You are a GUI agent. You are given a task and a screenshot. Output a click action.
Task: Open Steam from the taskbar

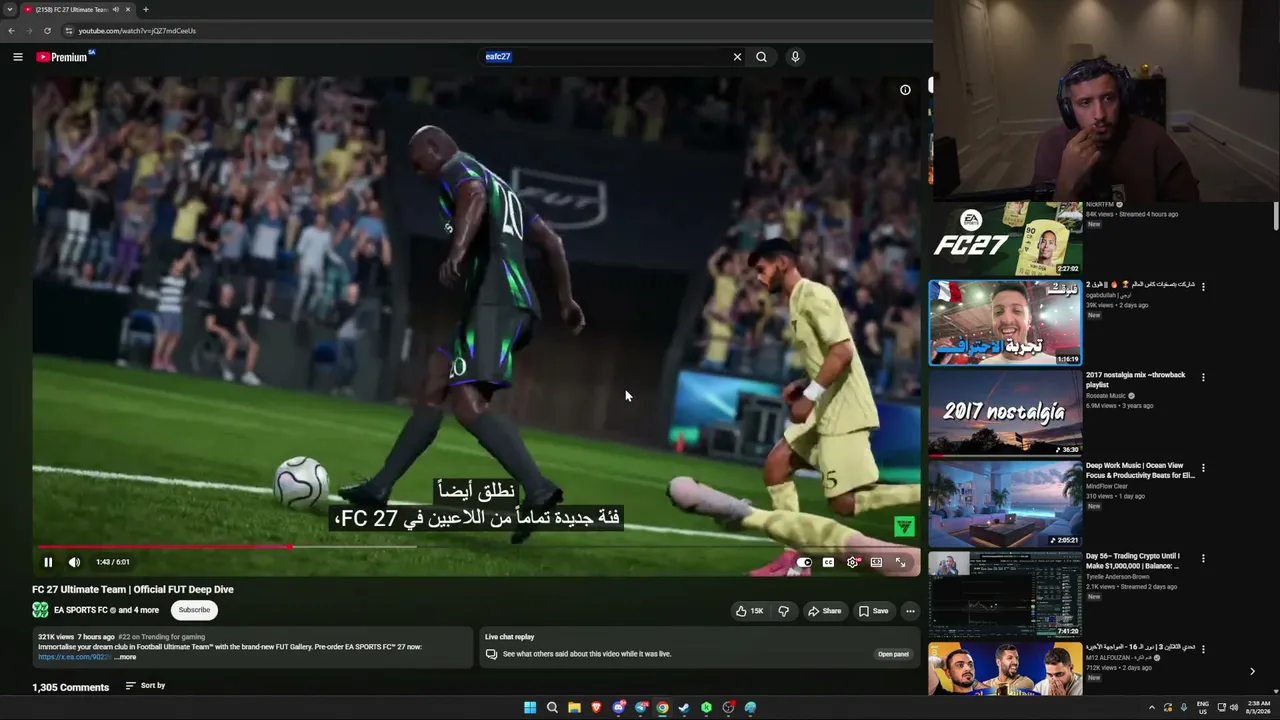(684, 708)
